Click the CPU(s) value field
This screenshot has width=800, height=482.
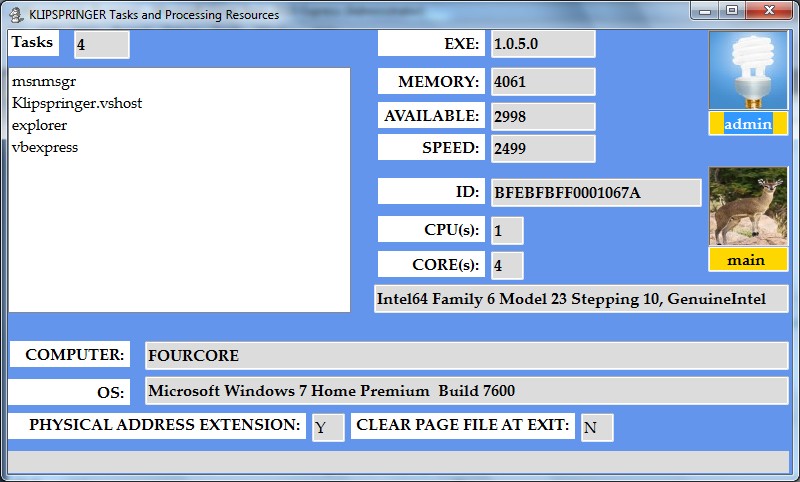(507, 231)
